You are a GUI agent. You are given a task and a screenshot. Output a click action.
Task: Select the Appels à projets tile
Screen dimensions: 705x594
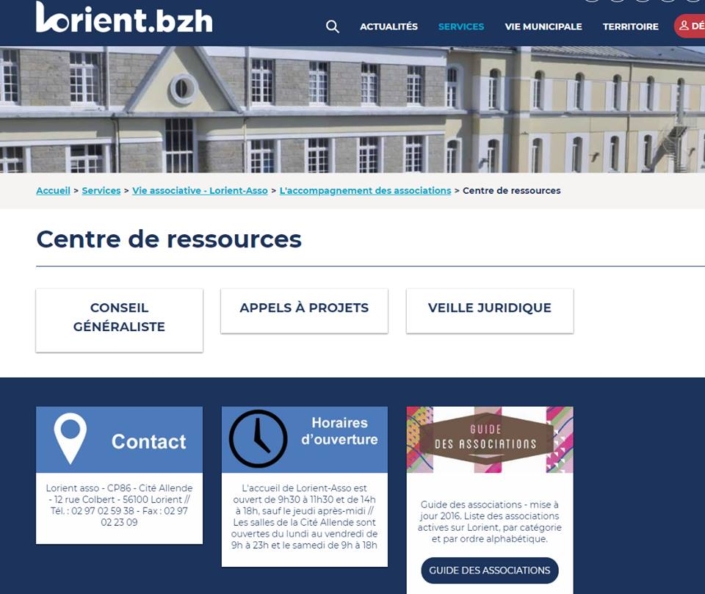(304, 311)
